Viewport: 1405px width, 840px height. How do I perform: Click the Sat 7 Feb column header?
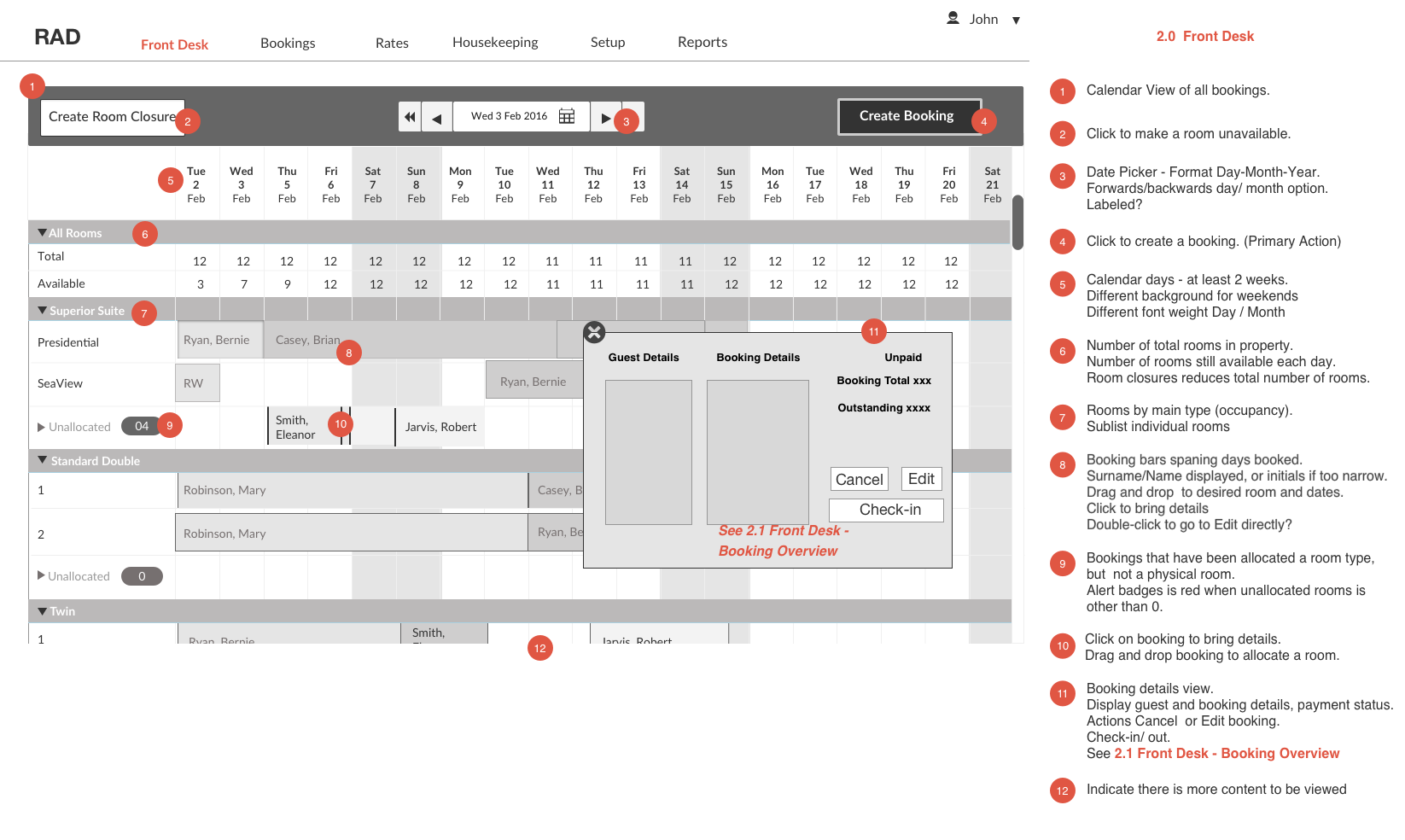point(373,184)
